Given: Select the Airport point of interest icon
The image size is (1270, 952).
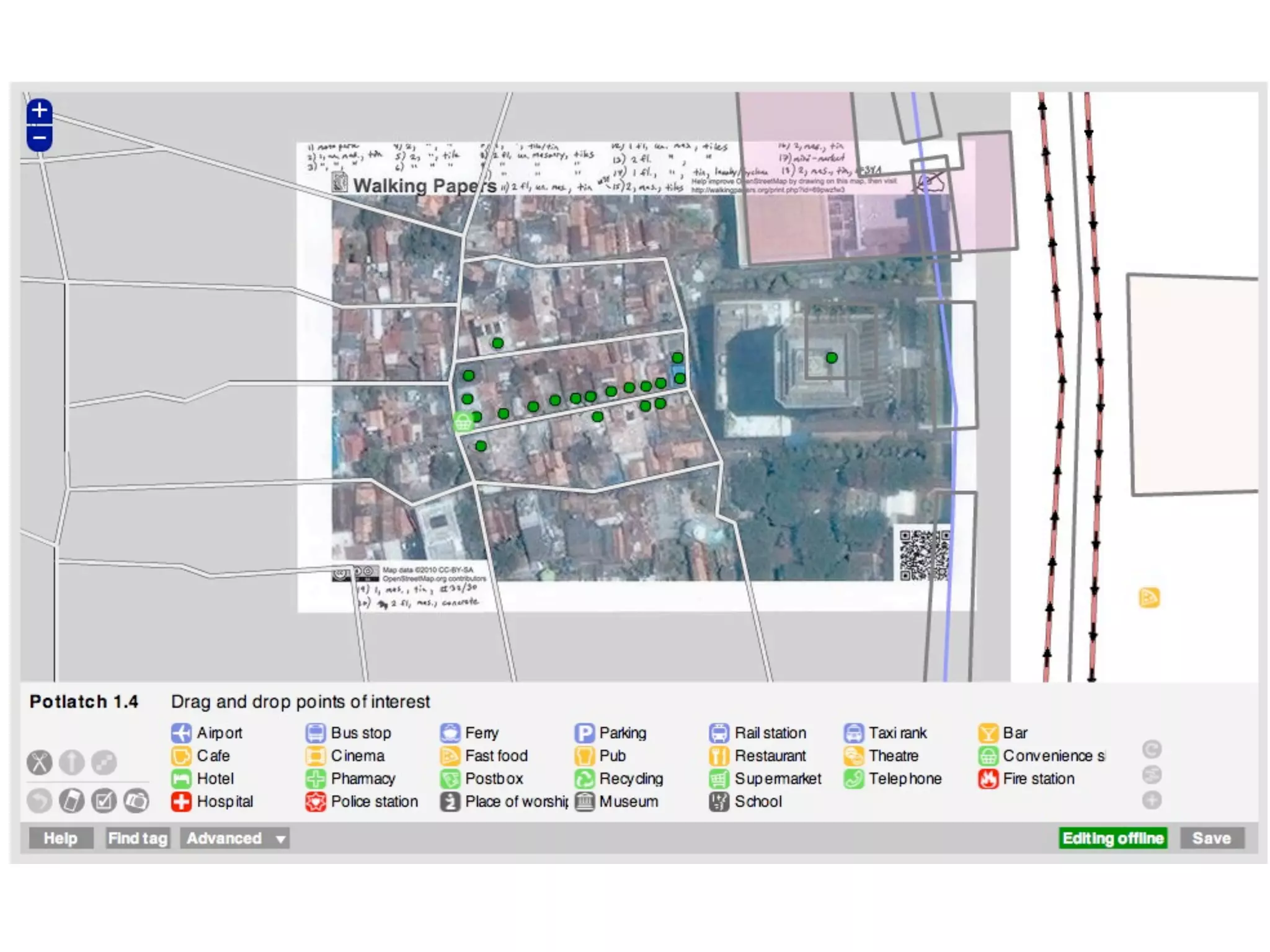Looking at the screenshot, I should (x=181, y=733).
